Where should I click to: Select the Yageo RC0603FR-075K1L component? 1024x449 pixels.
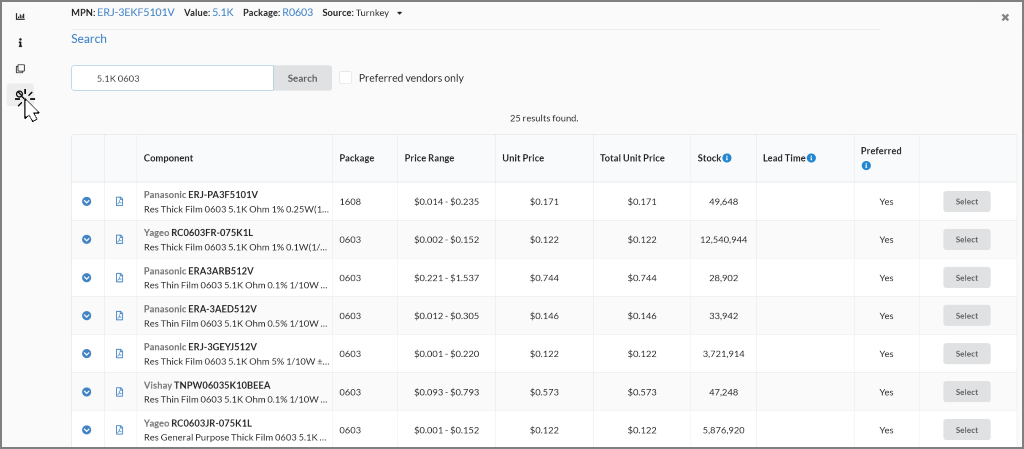(x=966, y=240)
